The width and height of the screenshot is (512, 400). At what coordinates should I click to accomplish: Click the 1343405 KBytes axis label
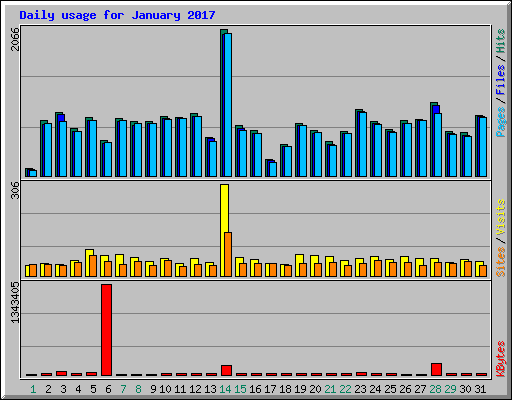[x=15, y=303]
